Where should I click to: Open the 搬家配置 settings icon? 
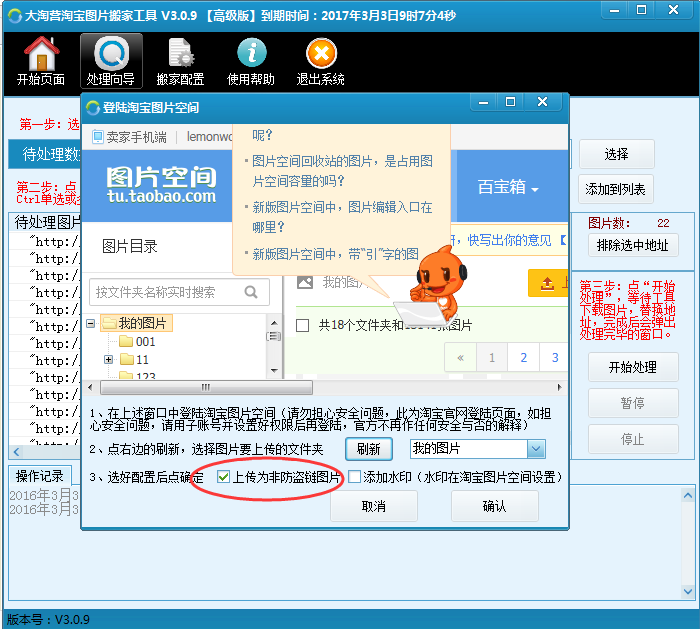coord(180,61)
